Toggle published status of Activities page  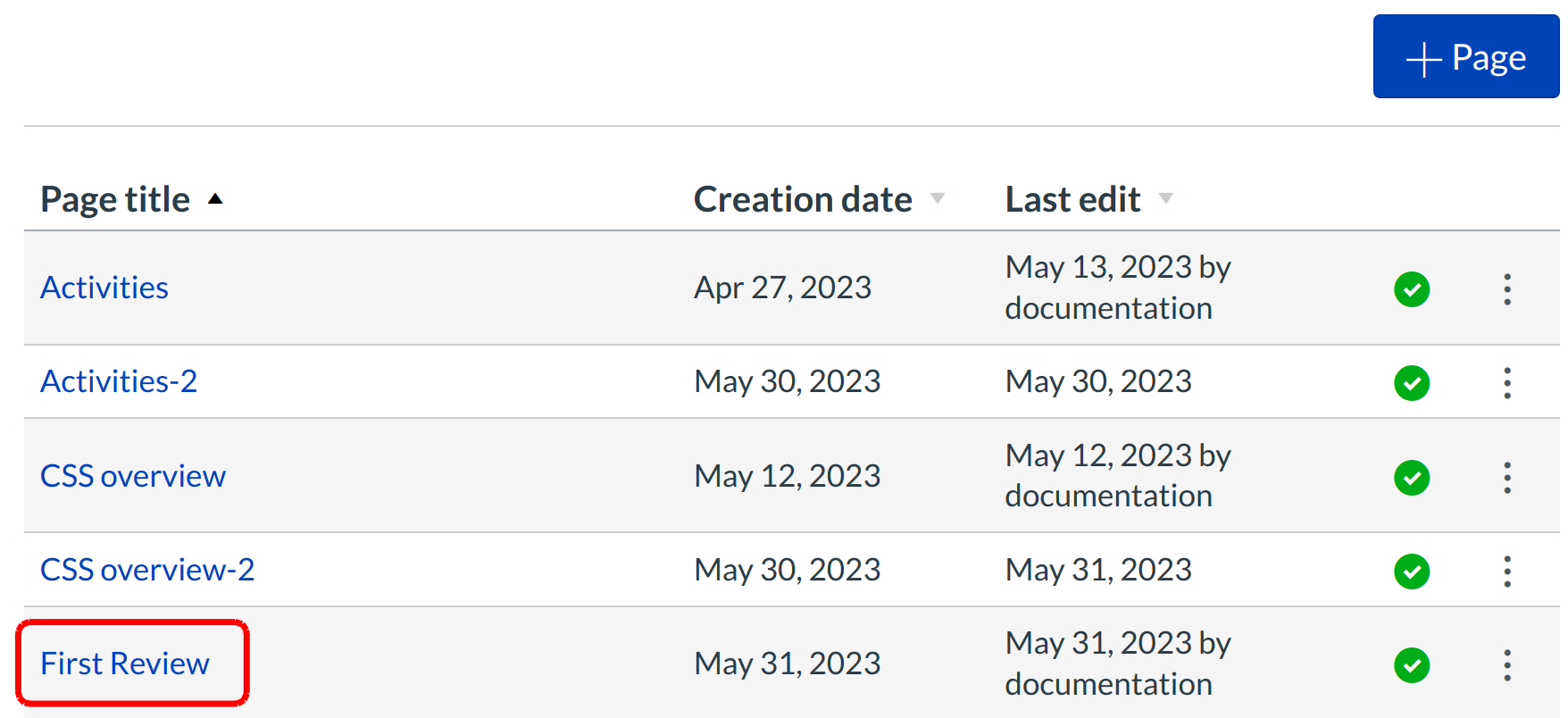coord(1412,289)
